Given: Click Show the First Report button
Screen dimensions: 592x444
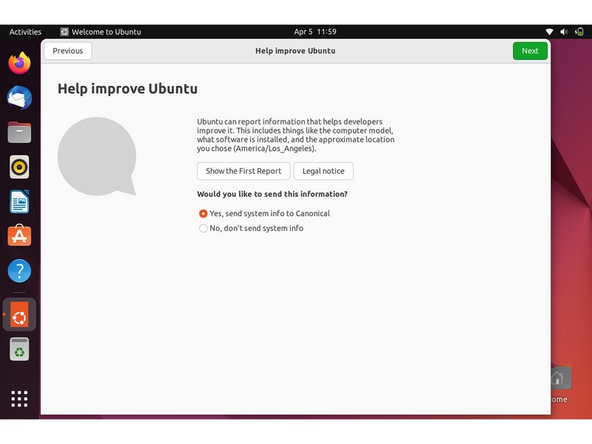Looking at the screenshot, I should (x=244, y=171).
